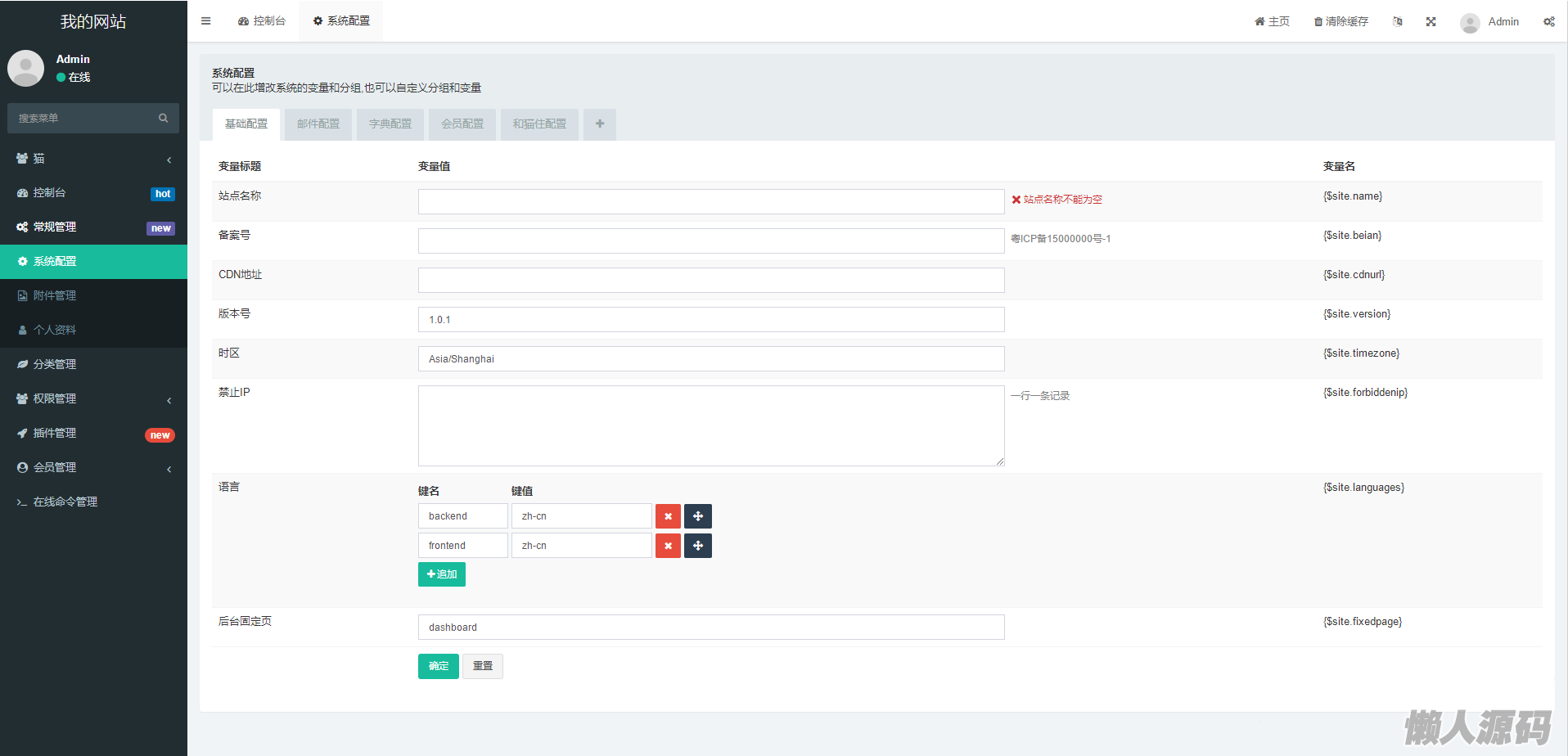Open 附件管理 in the sidebar
This screenshot has width=1568, height=756.
tap(55, 295)
